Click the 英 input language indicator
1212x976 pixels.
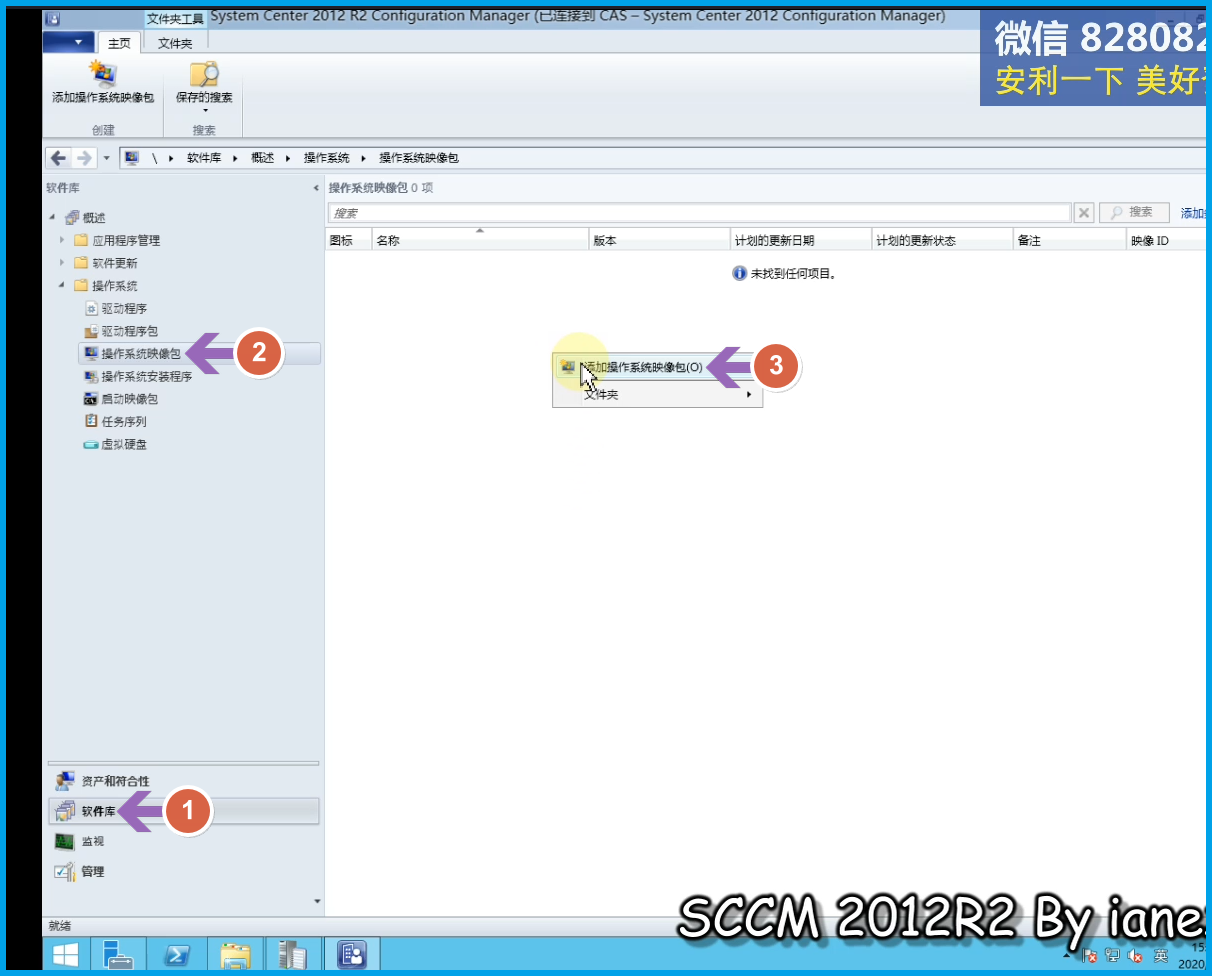(x=1161, y=957)
